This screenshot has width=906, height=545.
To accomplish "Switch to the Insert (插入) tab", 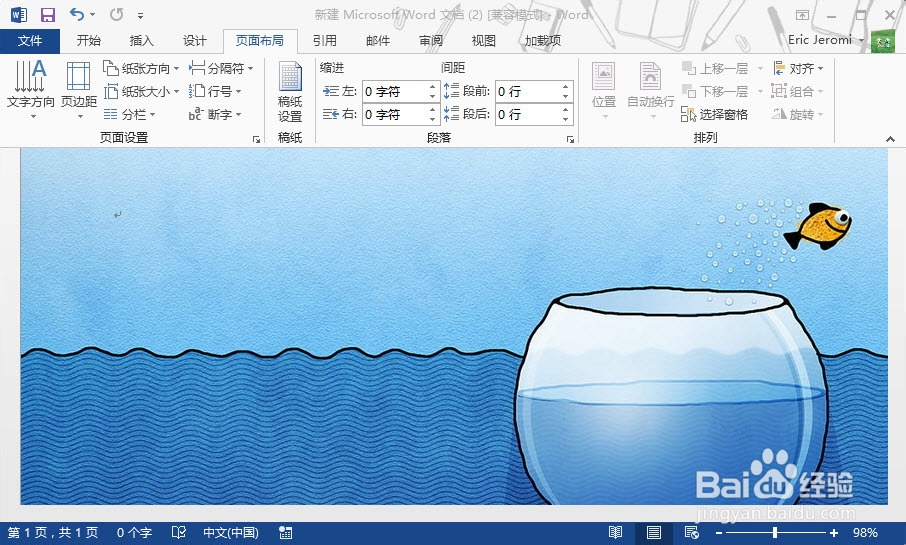I will point(142,40).
